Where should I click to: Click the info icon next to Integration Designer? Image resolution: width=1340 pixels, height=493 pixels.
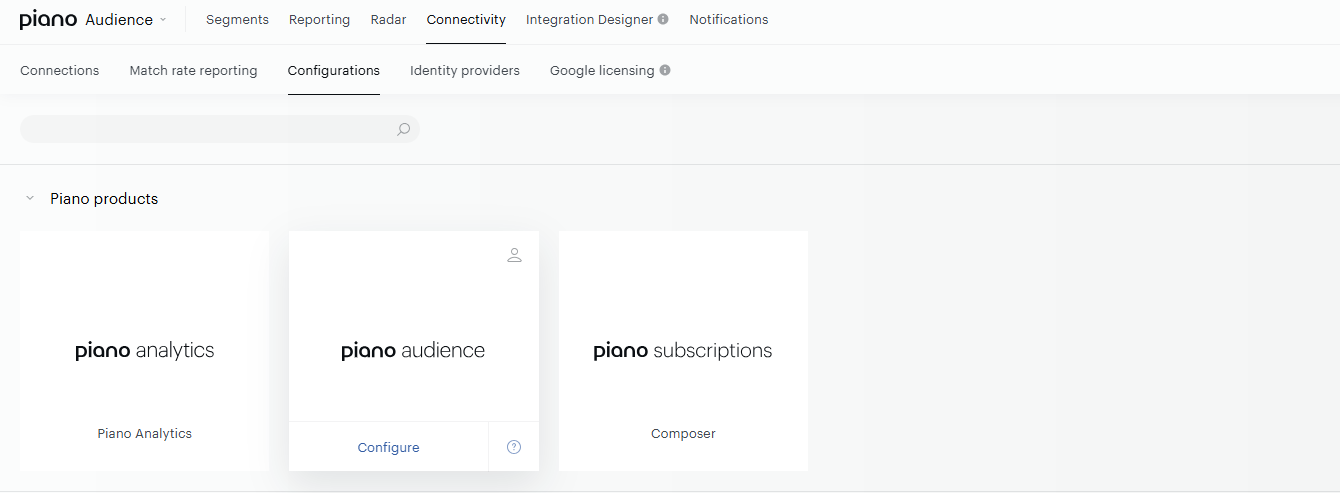pos(663,19)
